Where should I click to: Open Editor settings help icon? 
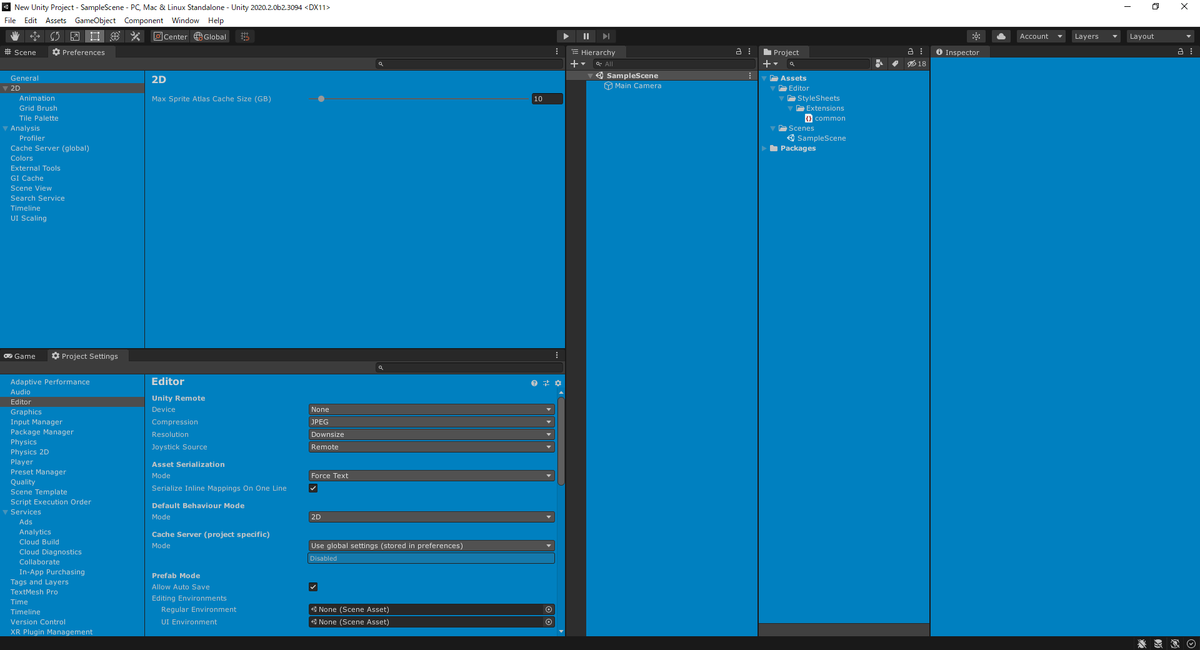(534, 383)
